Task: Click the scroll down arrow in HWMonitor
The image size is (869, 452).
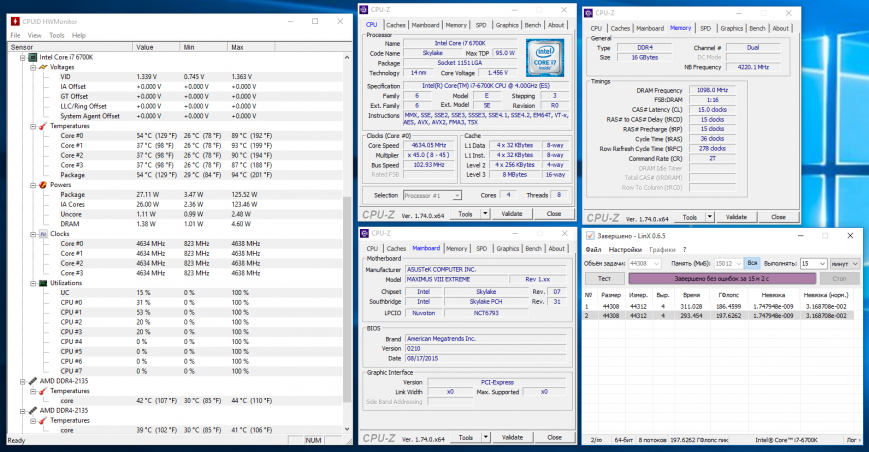Action: click(347, 429)
